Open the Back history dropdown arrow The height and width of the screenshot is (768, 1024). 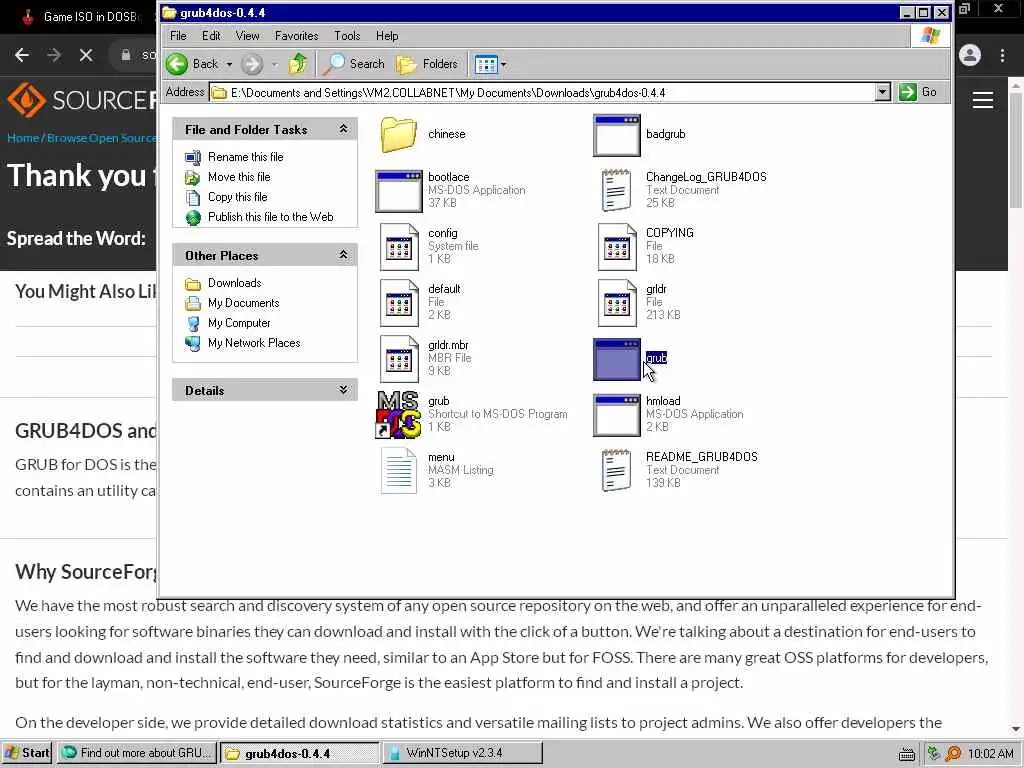click(x=229, y=64)
